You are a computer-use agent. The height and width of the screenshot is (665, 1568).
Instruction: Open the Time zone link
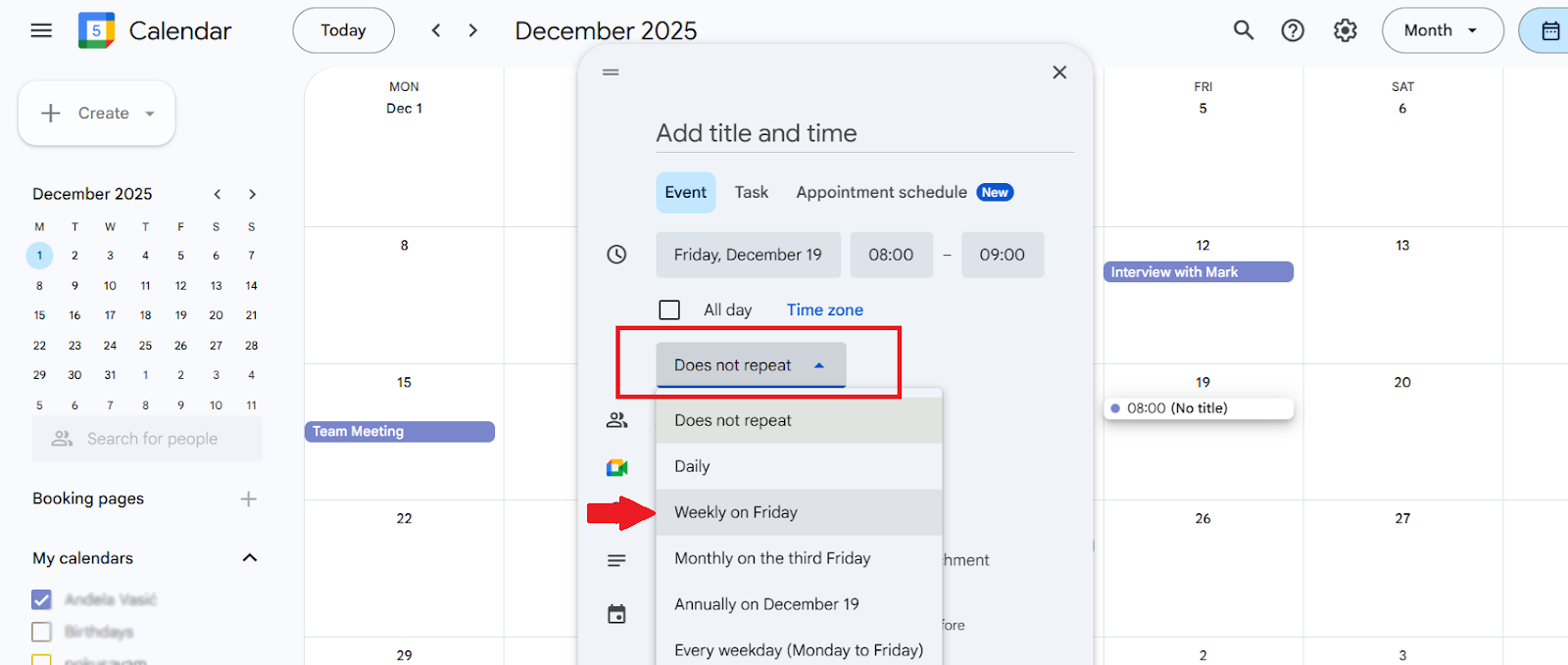(x=824, y=309)
